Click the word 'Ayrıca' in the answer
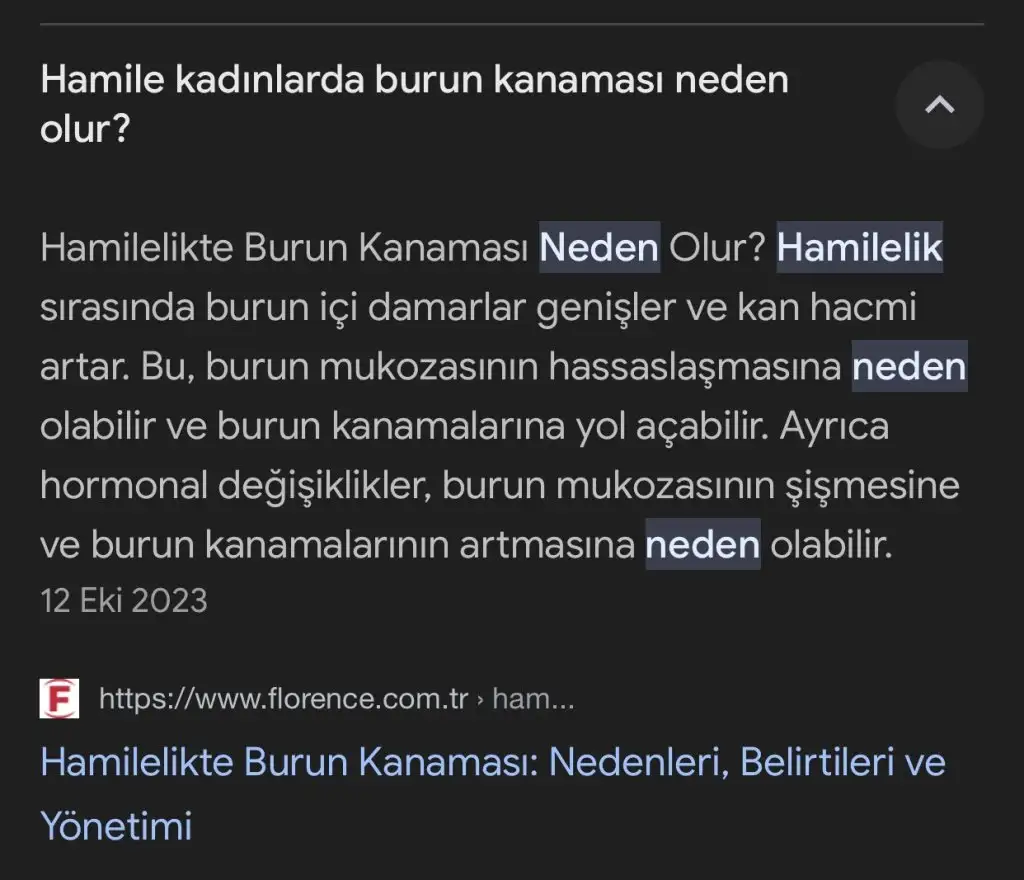 [824, 427]
